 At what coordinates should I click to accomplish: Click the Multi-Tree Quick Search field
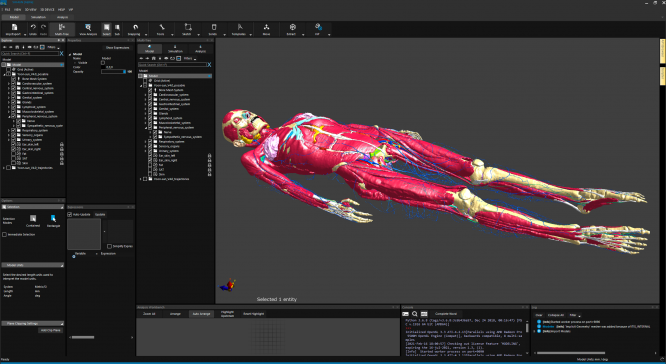[172, 65]
